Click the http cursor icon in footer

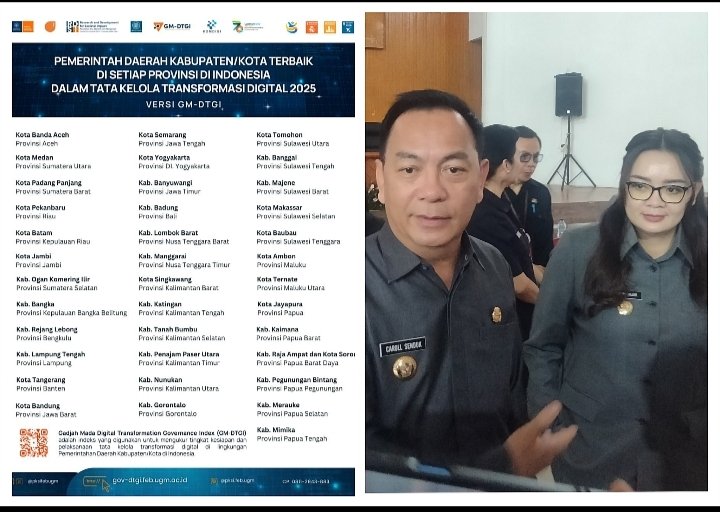coord(96,482)
